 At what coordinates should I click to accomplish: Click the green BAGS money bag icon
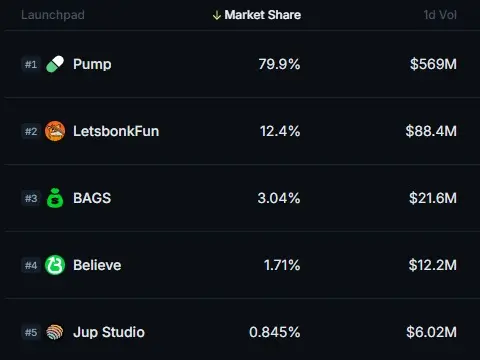[55, 198]
